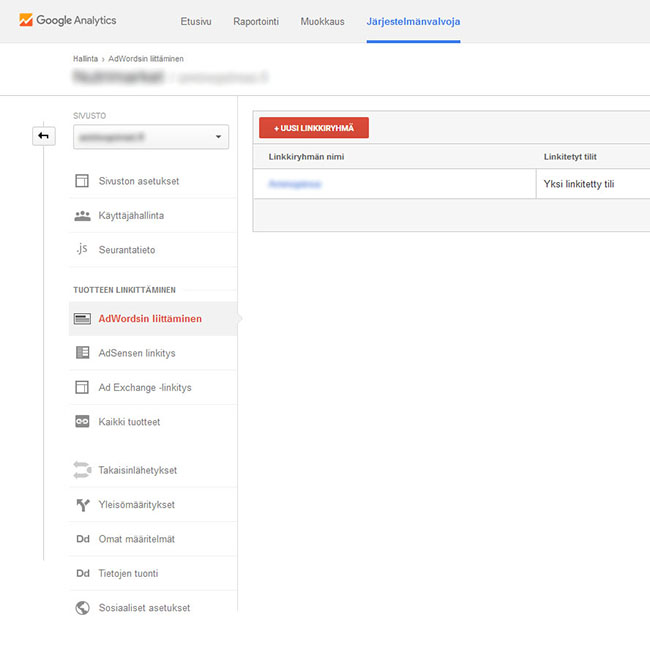
Task: Open the Sivusto property dropdown
Action: click(151, 137)
